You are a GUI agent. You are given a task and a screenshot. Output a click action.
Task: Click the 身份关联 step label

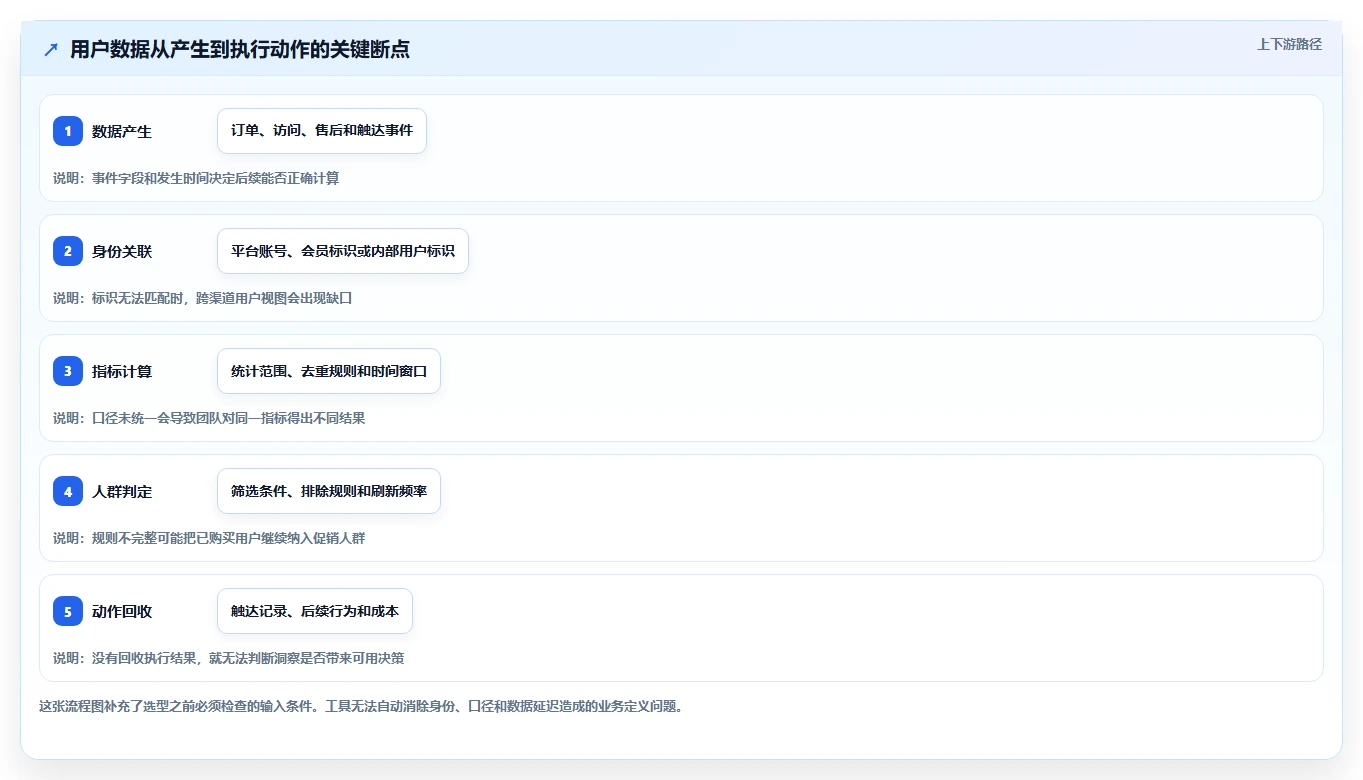(122, 251)
